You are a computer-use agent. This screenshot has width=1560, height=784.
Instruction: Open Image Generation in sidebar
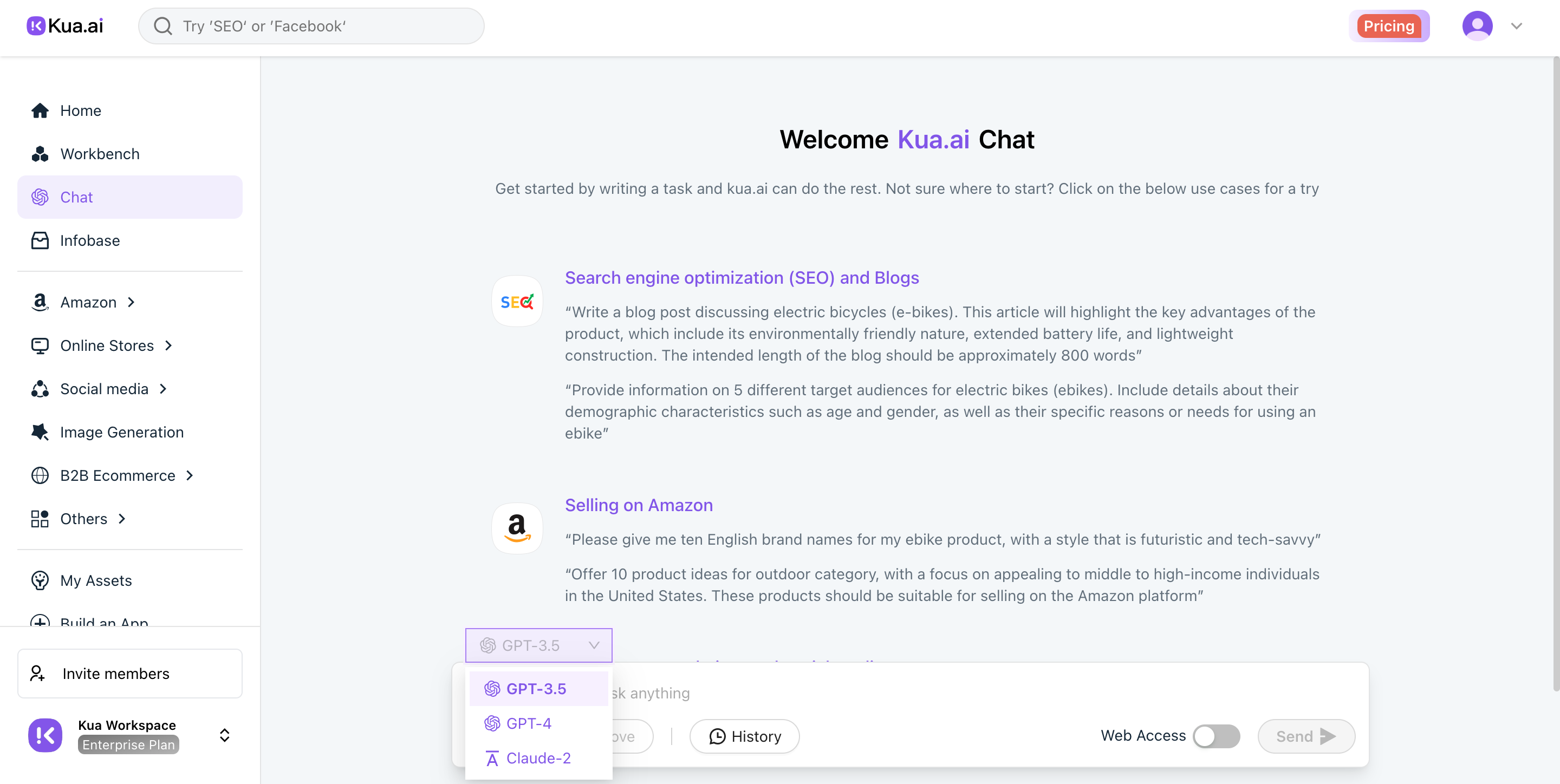point(129,432)
